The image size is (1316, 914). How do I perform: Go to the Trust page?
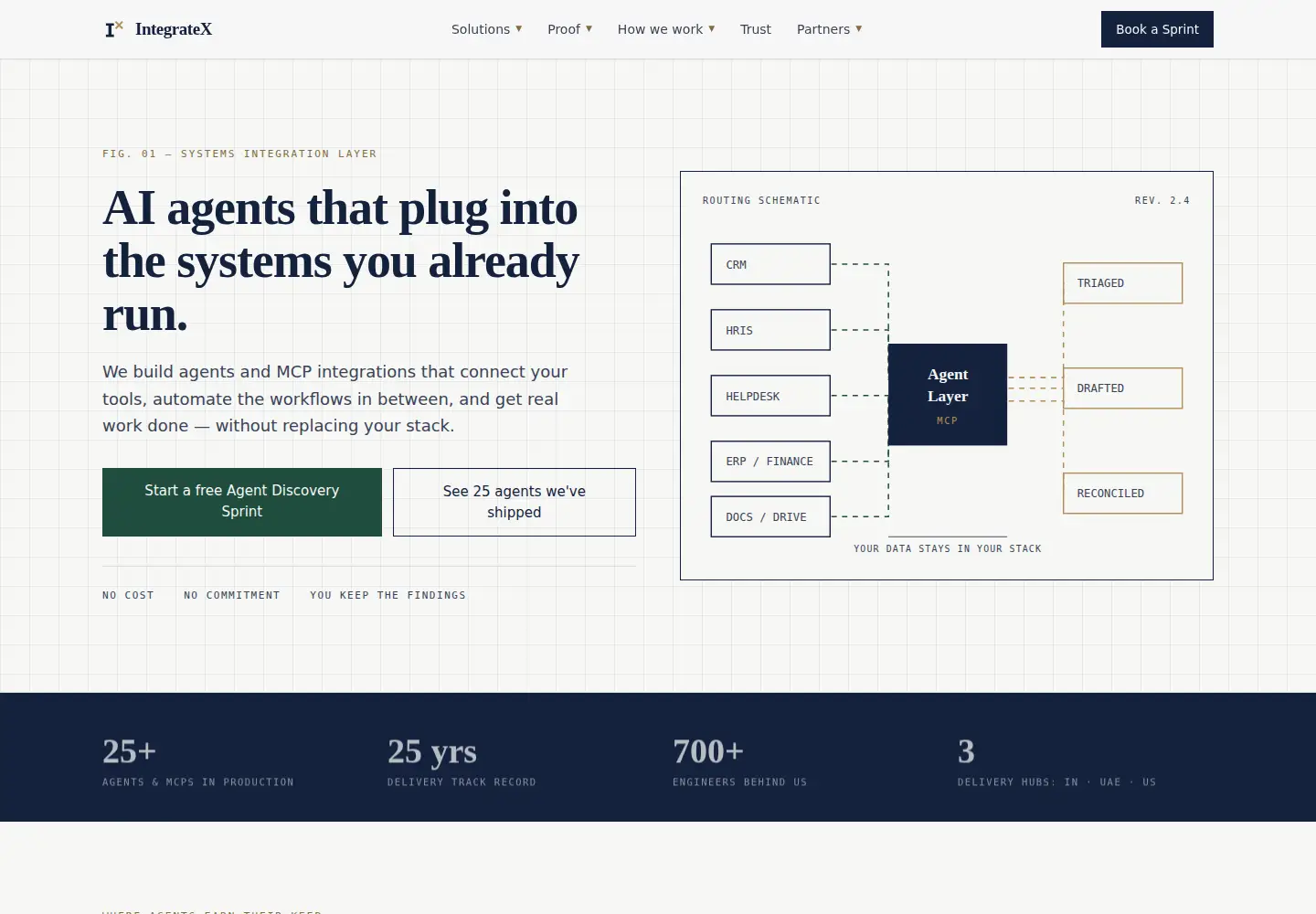[x=756, y=29]
